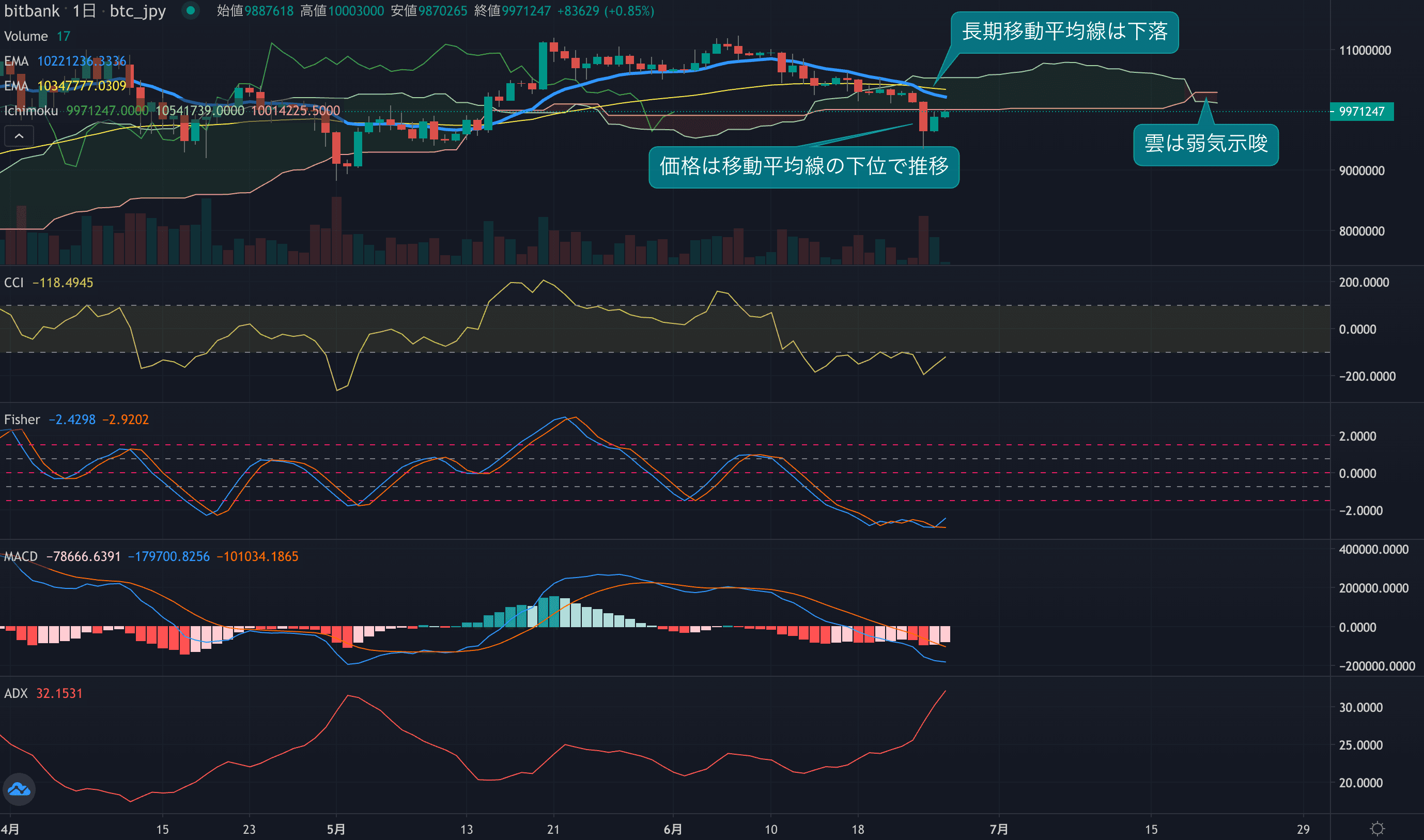Image resolution: width=1424 pixels, height=840 pixels.
Task: Open the CCI indicator legend
Action: pos(14,283)
